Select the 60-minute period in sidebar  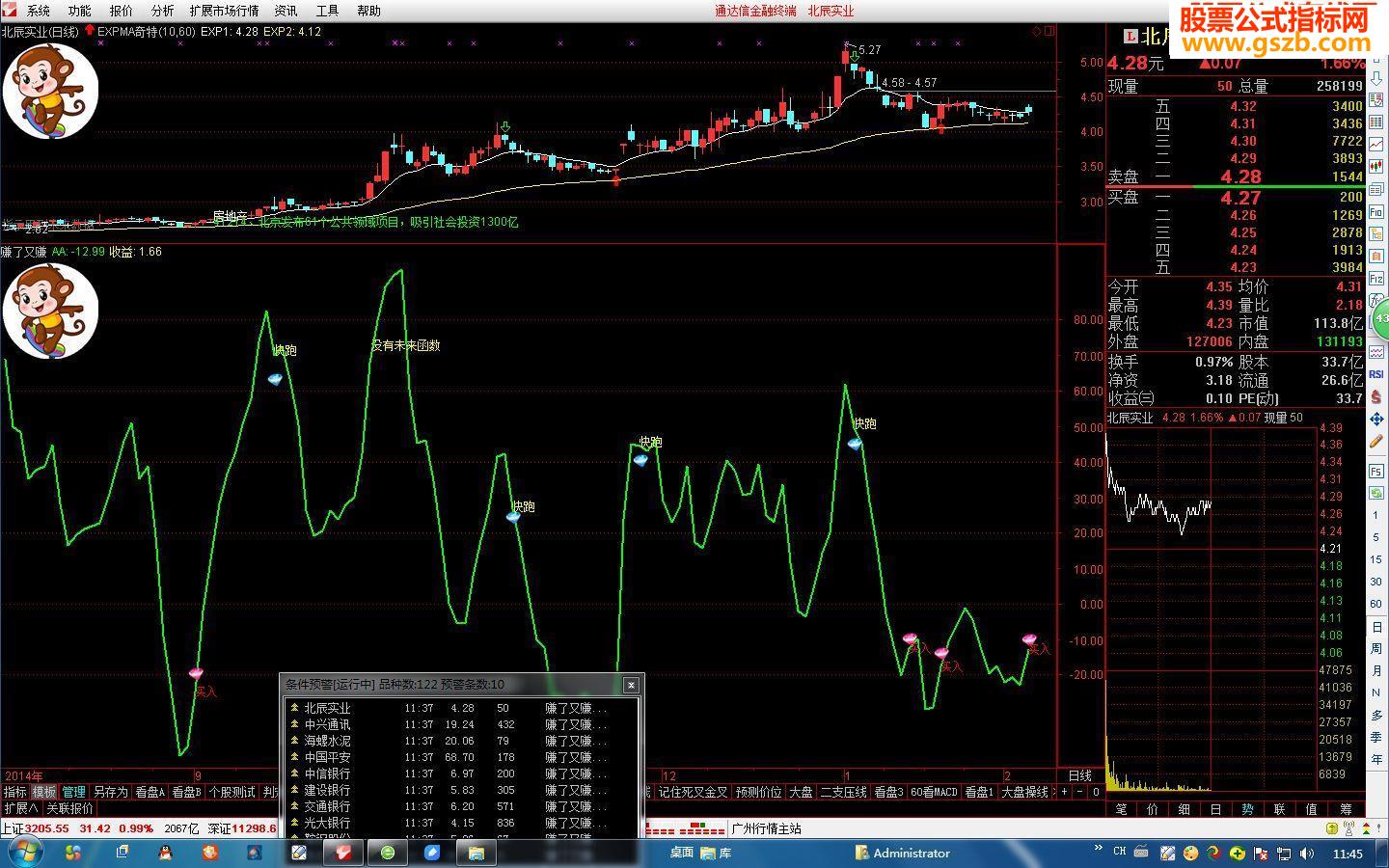tap(1376, 604)
